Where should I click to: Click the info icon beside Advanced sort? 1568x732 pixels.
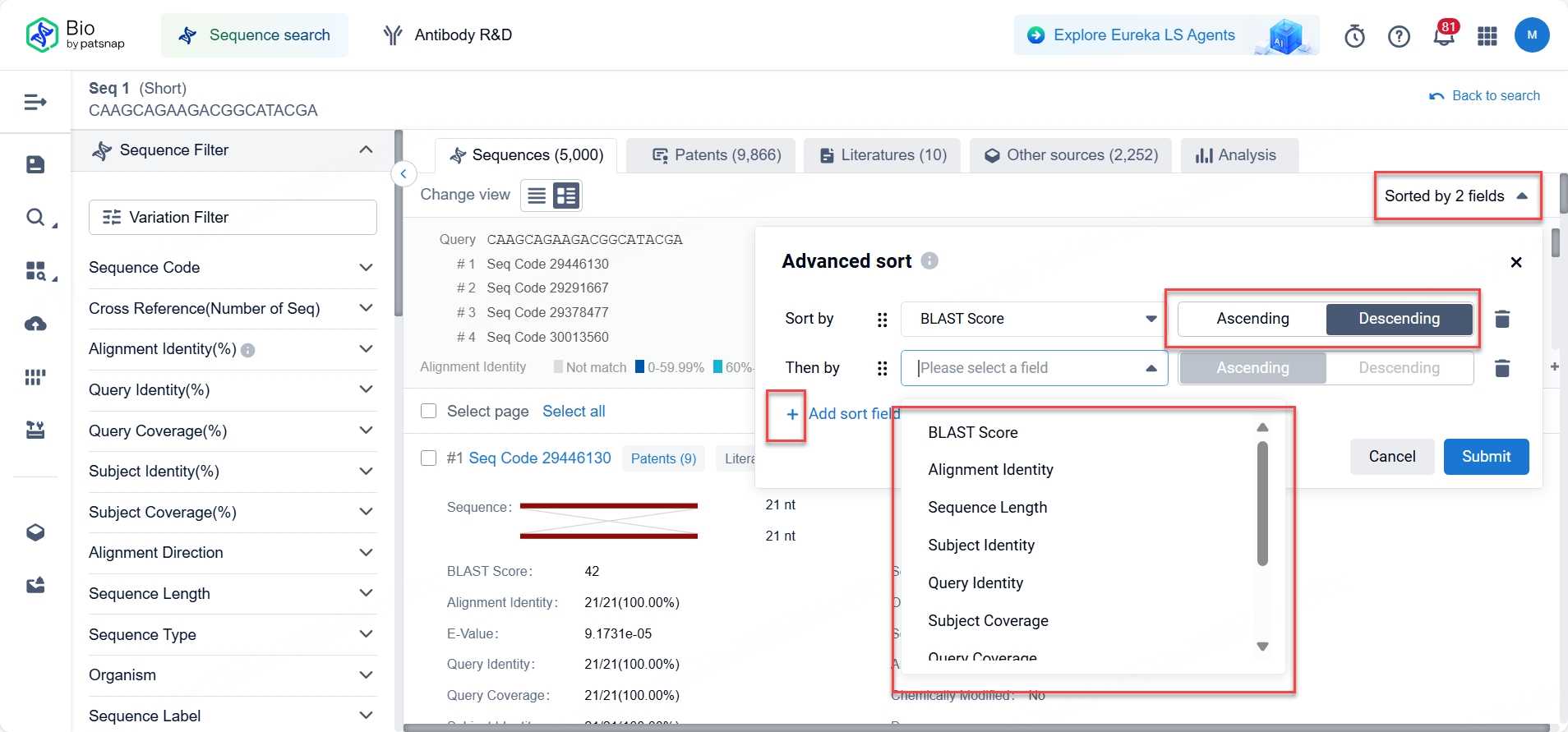click(929, 261)
